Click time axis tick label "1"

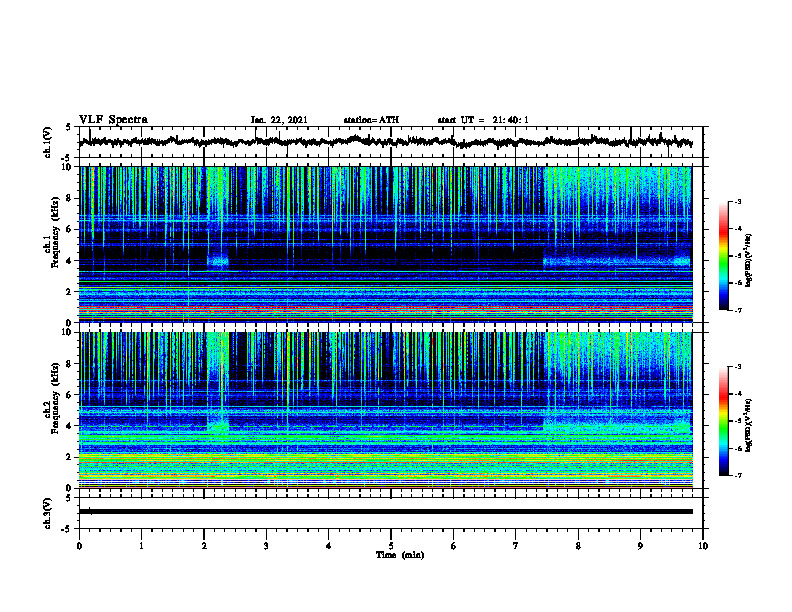click(x=141, y=546)
